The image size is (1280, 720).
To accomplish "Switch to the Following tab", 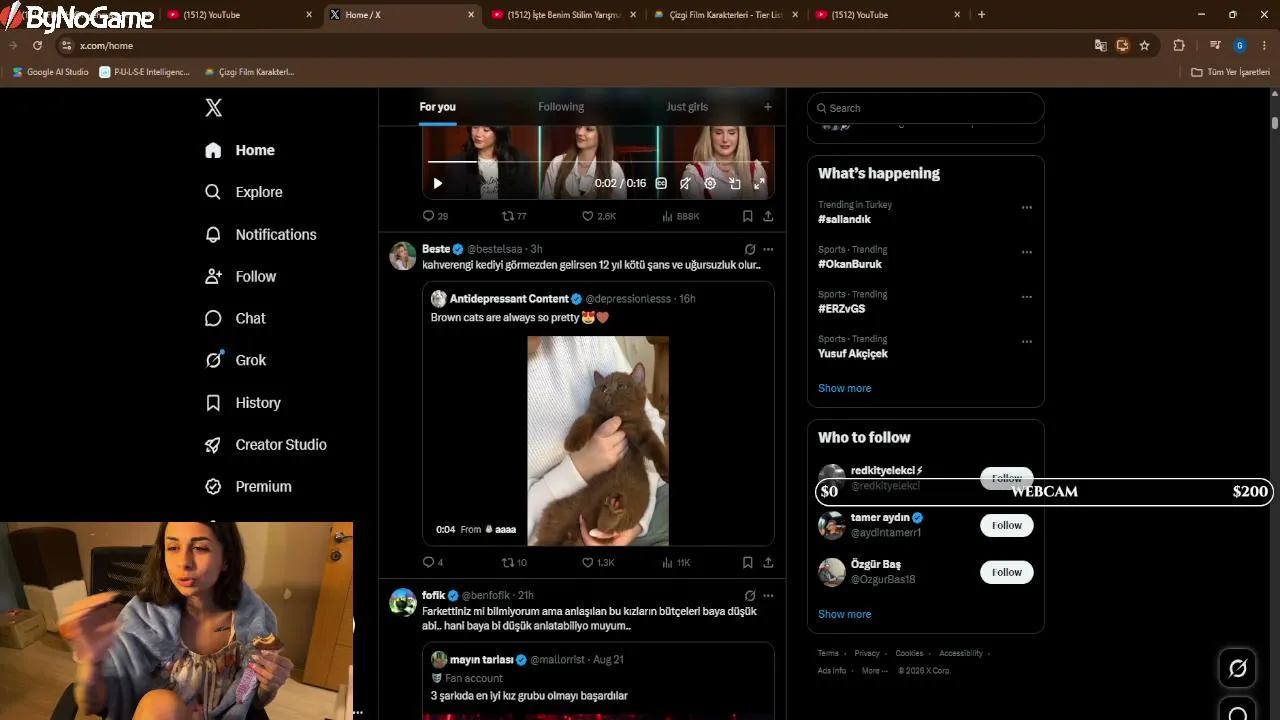I will pos(561,107).
